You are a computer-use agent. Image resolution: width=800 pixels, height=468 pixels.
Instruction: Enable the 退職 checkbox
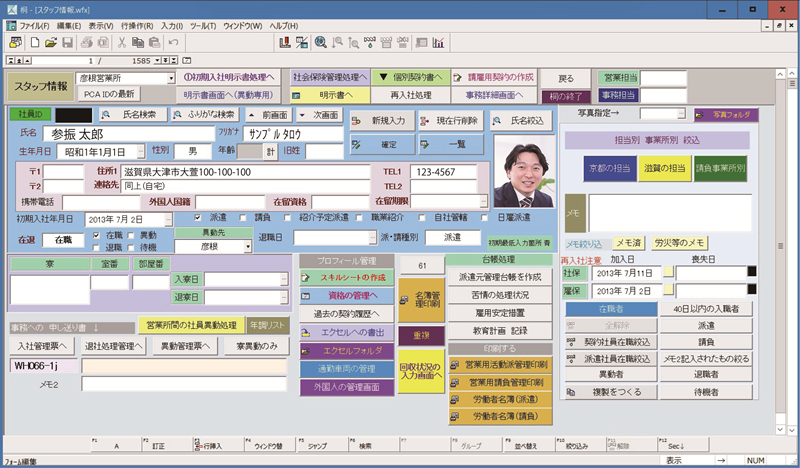coord(96,247)
